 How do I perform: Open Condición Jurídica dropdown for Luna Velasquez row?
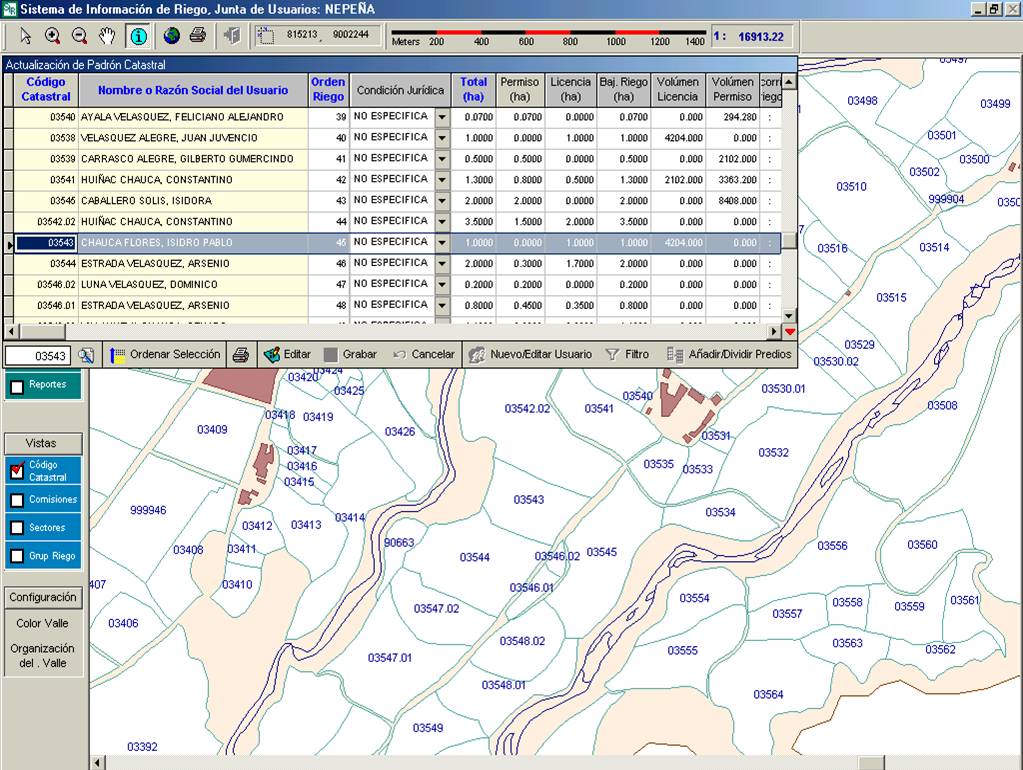coord(443,285)
